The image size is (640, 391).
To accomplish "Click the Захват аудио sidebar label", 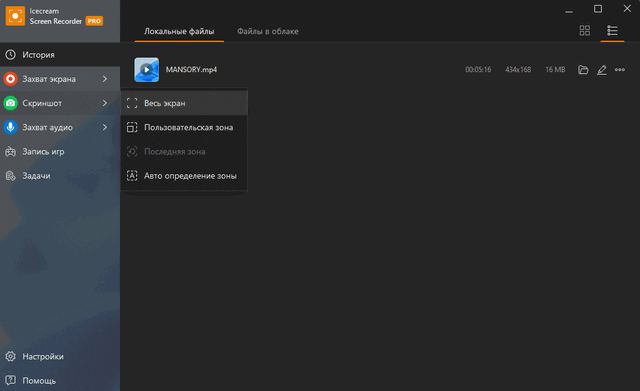I will coord(47,128).
